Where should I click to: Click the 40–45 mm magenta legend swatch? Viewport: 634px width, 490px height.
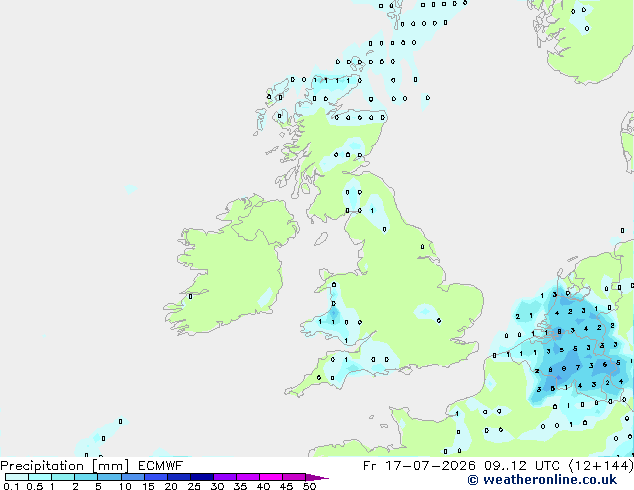click(x=271, y=477)
